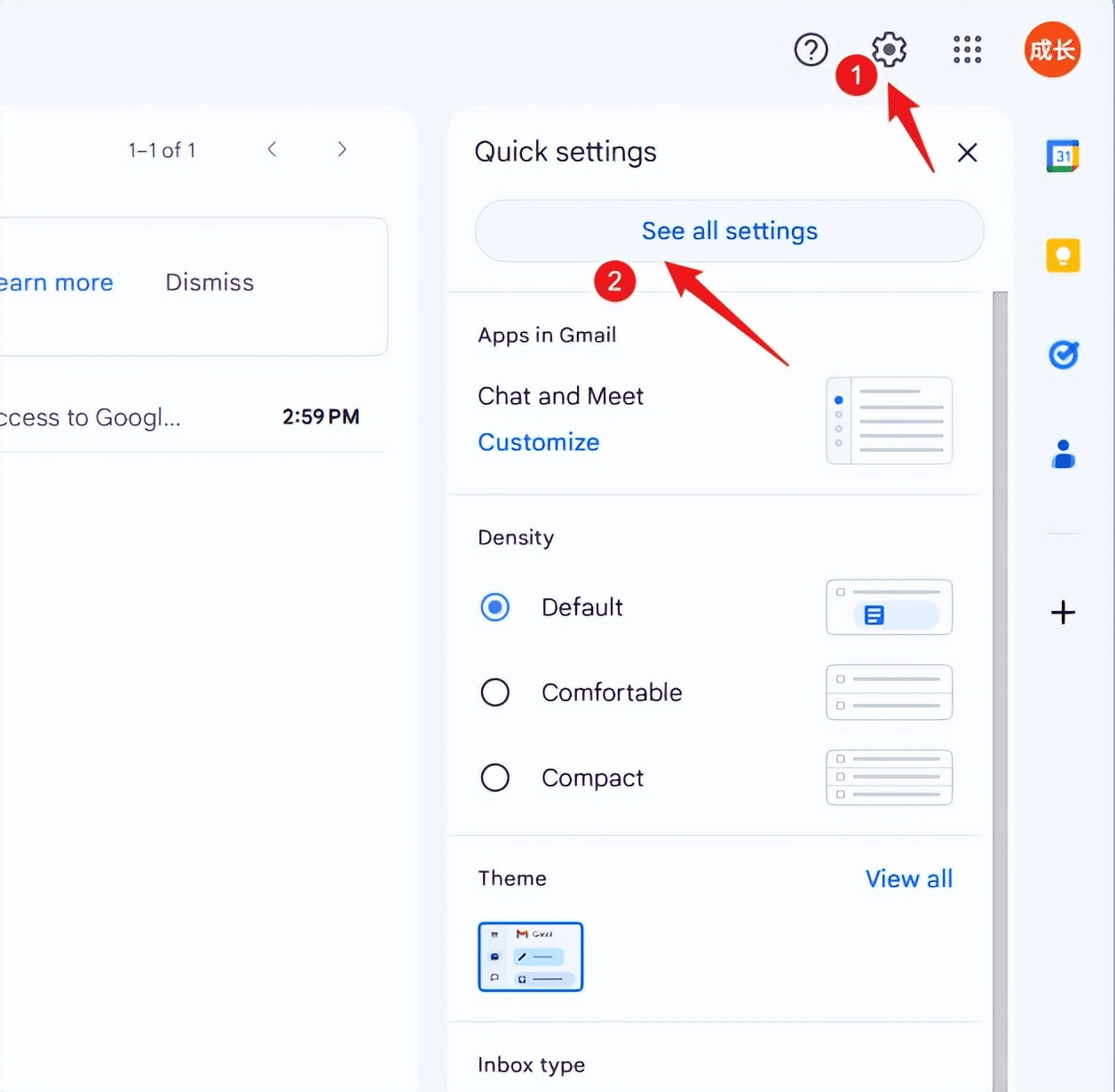Click the Apps in Gmail heading
The width and height of the screenshot is (1115, 1092).
point(547,336)
